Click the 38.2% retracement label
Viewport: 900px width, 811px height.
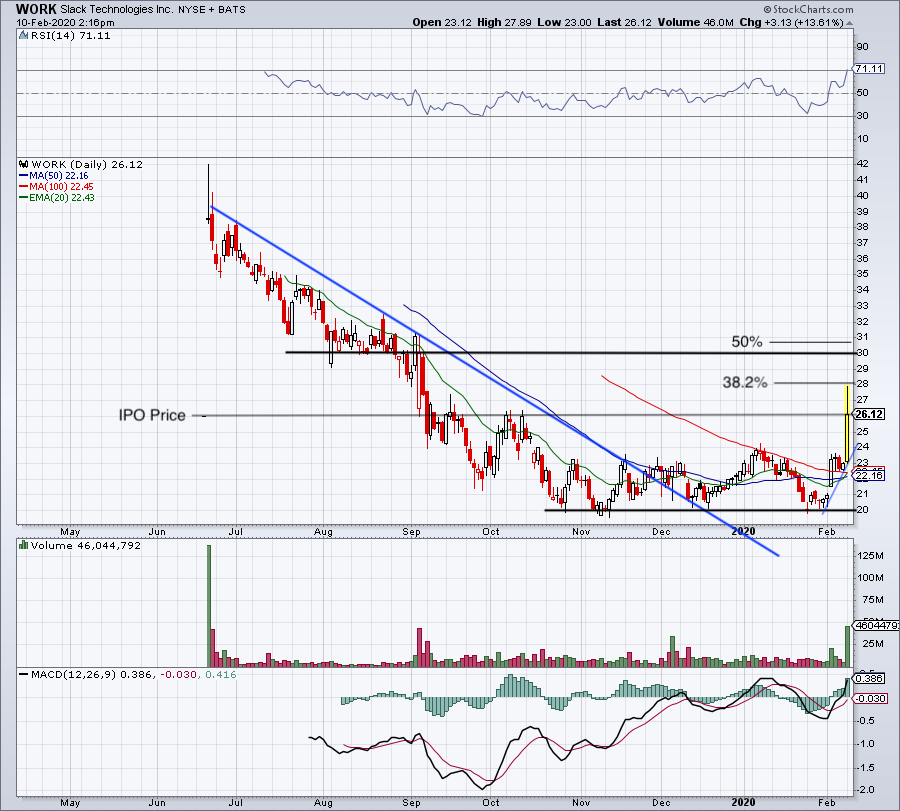[744, 382]
